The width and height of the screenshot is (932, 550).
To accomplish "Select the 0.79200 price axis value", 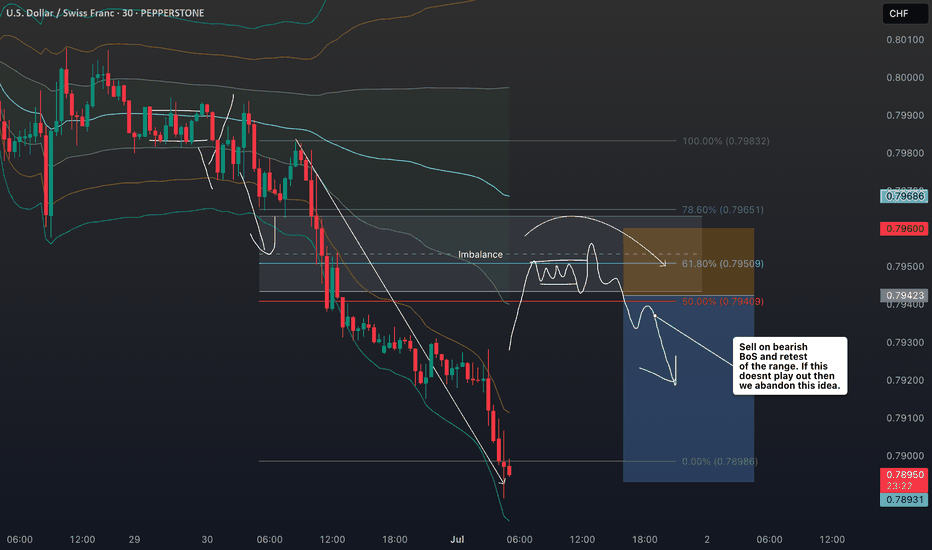I will pos(905,381).
